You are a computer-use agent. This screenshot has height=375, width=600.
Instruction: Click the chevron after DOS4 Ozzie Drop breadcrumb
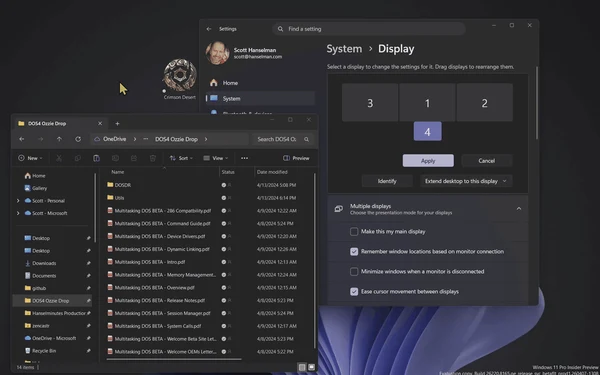pyautogui.click(x=206, y=139)
